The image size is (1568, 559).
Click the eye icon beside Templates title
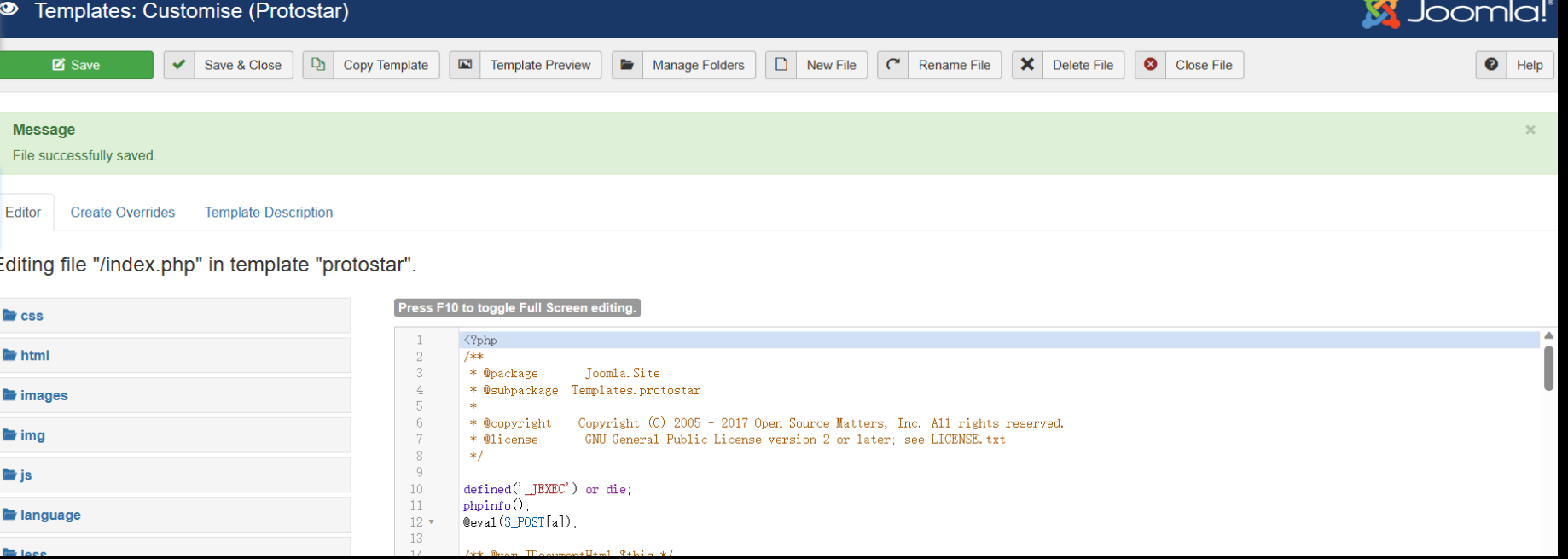point(9,10)
